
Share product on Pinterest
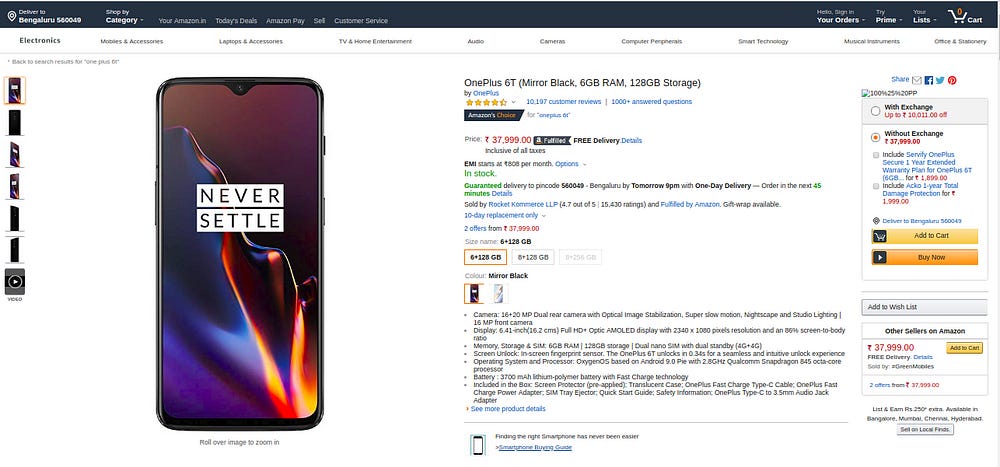click(x=952, y=80)
